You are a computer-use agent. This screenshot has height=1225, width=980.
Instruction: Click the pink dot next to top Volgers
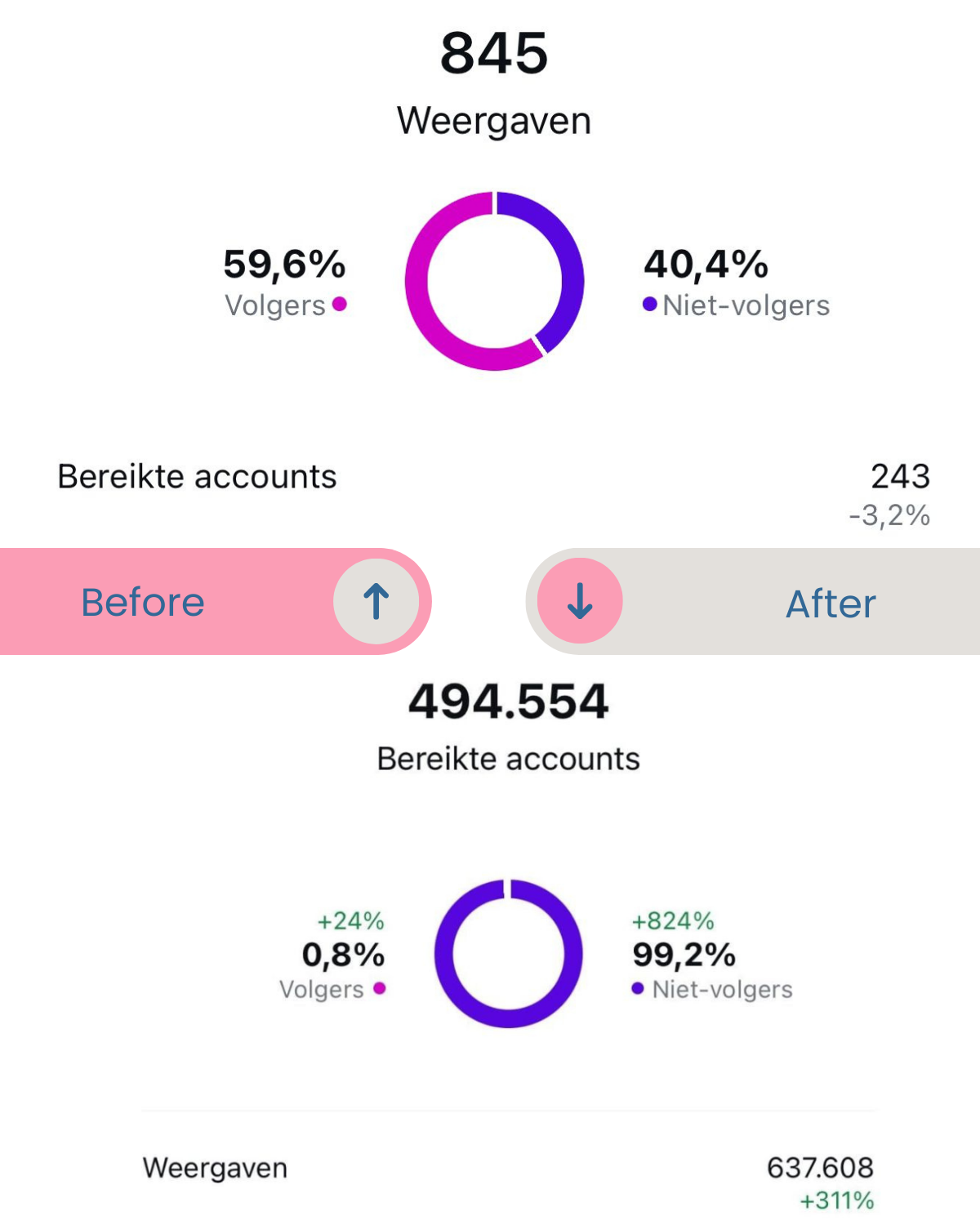[340, 305]
